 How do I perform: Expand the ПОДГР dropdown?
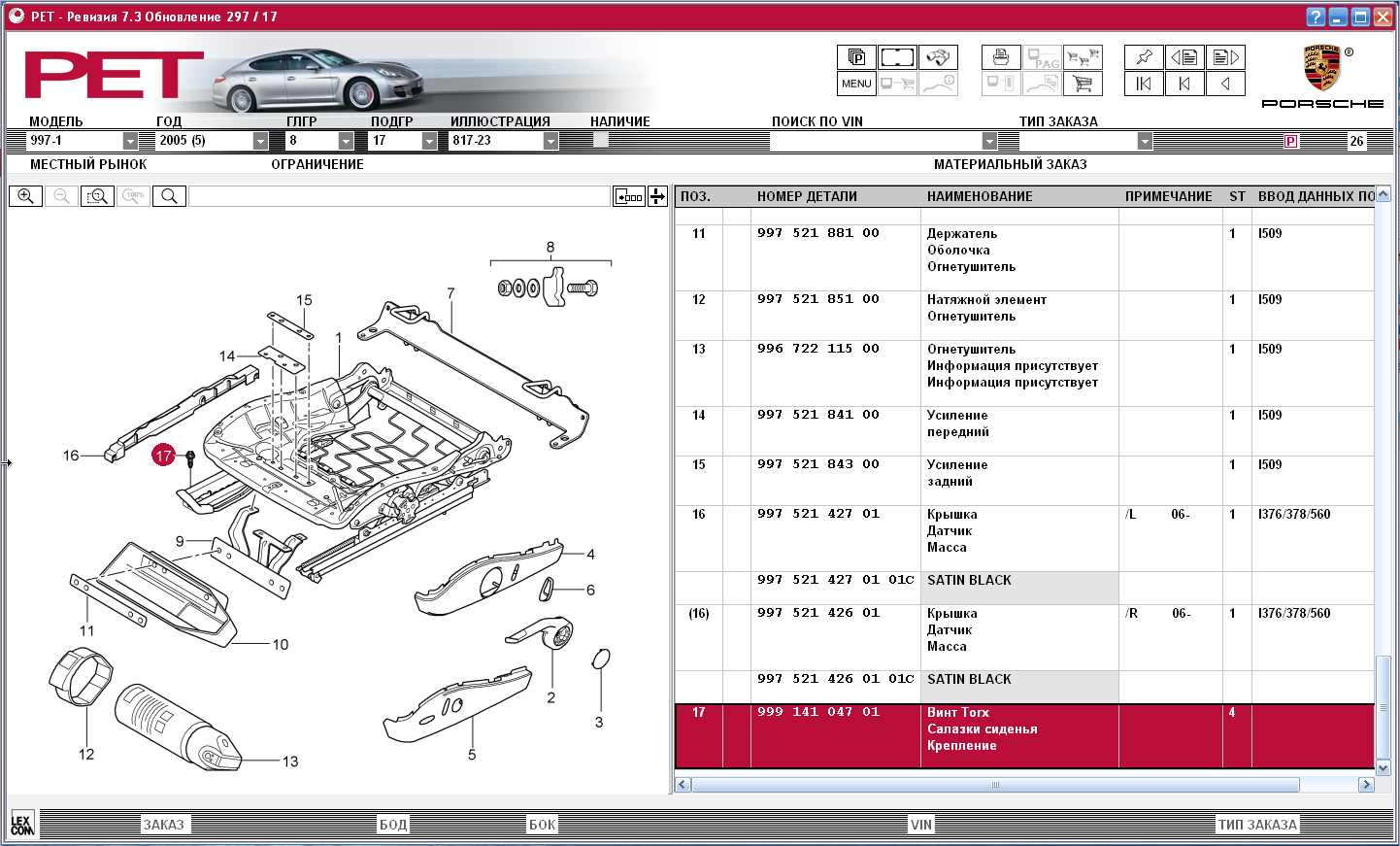coord(429,141)
